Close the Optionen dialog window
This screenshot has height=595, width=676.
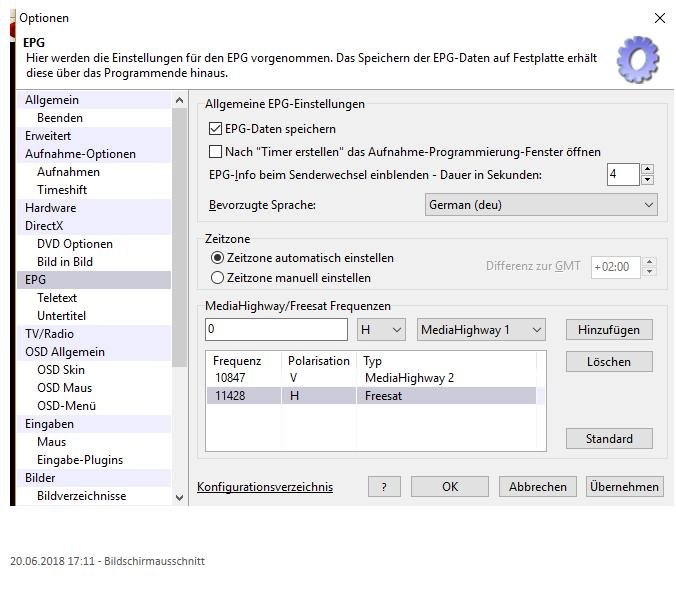coord(659,18)
